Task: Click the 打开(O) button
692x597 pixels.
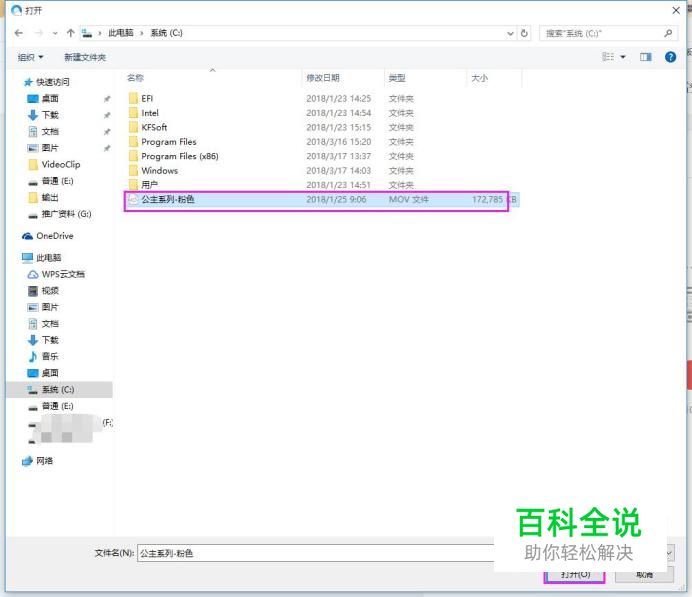Action: [575, 574]
